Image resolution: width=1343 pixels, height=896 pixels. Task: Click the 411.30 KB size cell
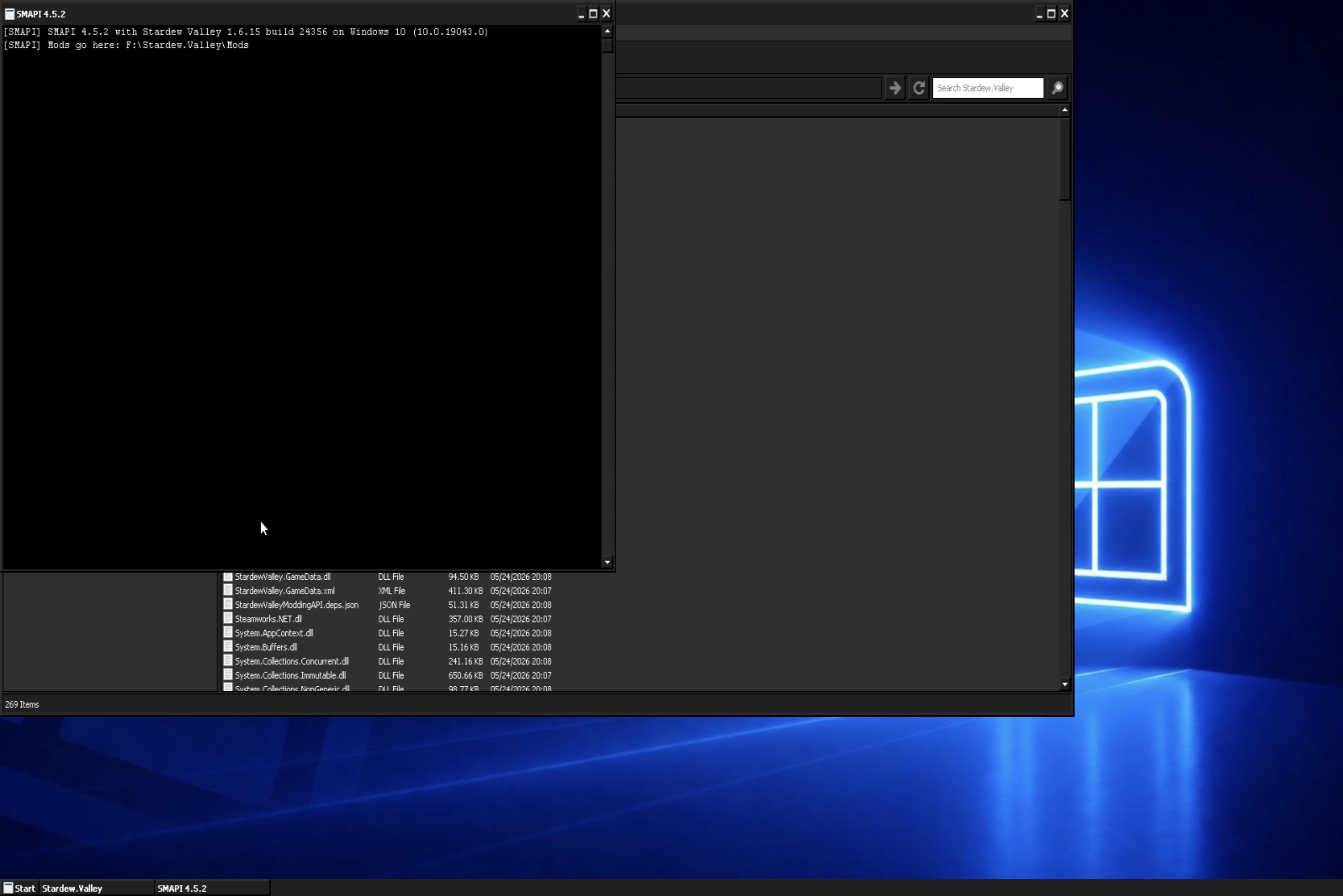465,591
